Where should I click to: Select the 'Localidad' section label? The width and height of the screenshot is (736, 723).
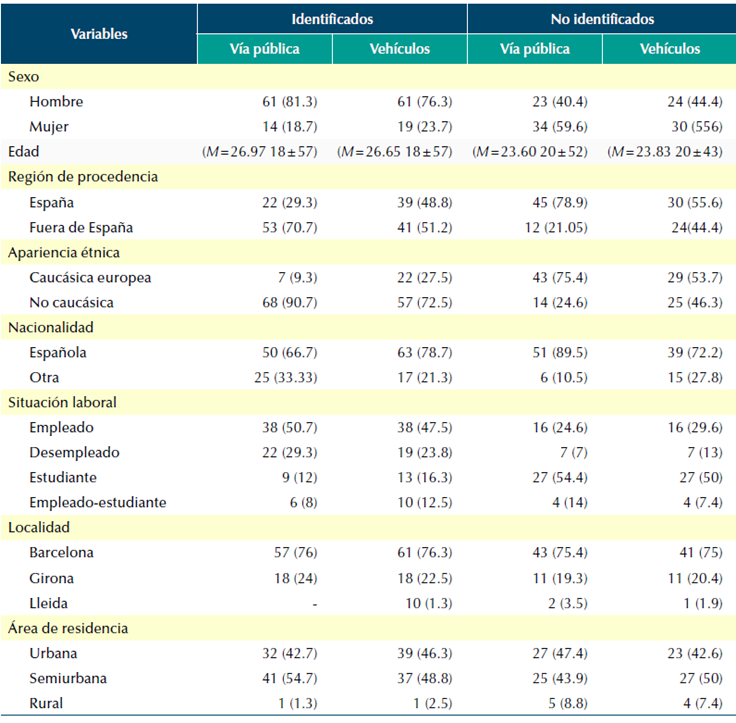(x=39, y=527)
